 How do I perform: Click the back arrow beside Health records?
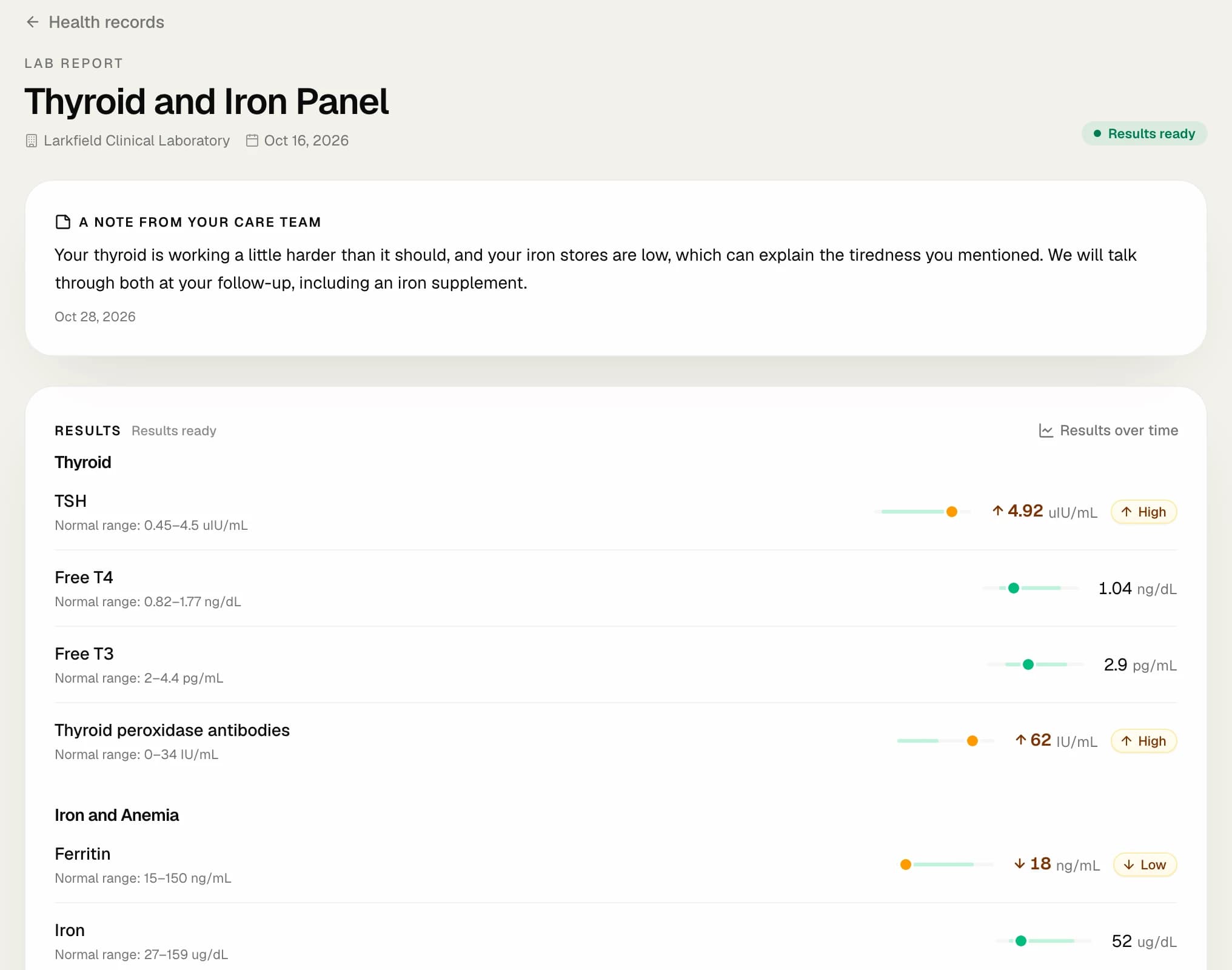pos(33,22)
